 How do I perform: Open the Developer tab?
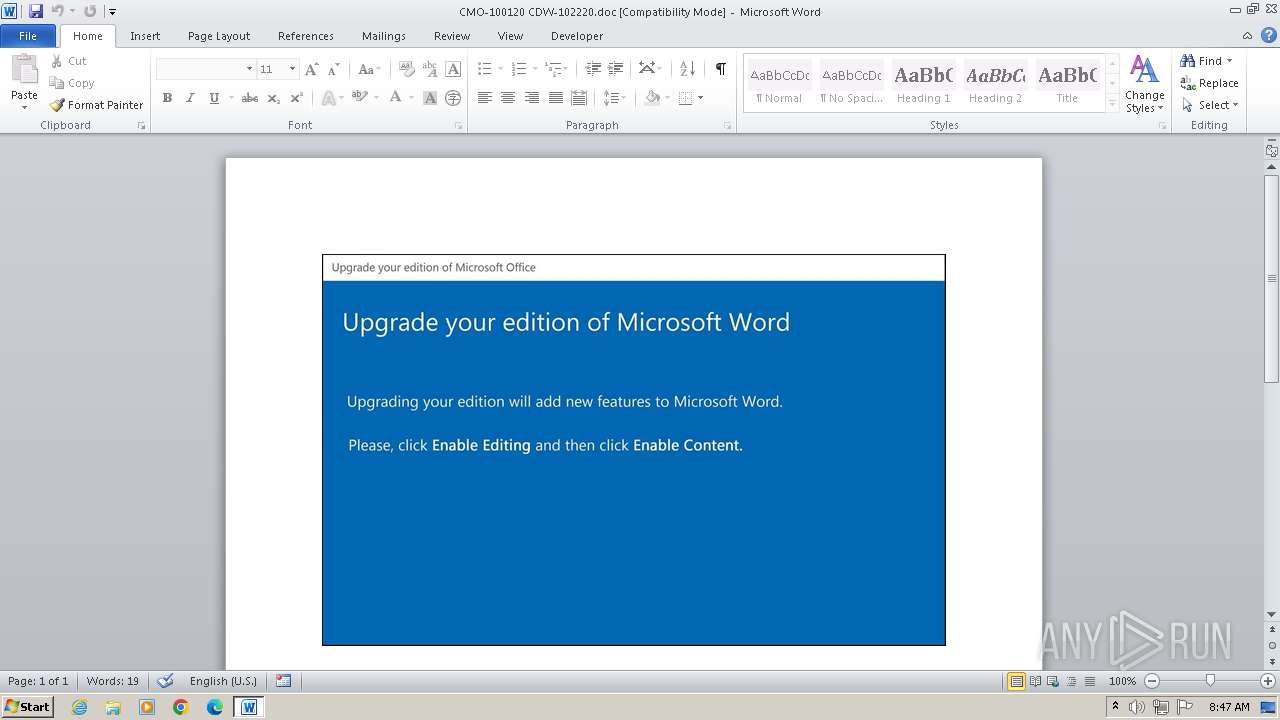tap(577, 36)
